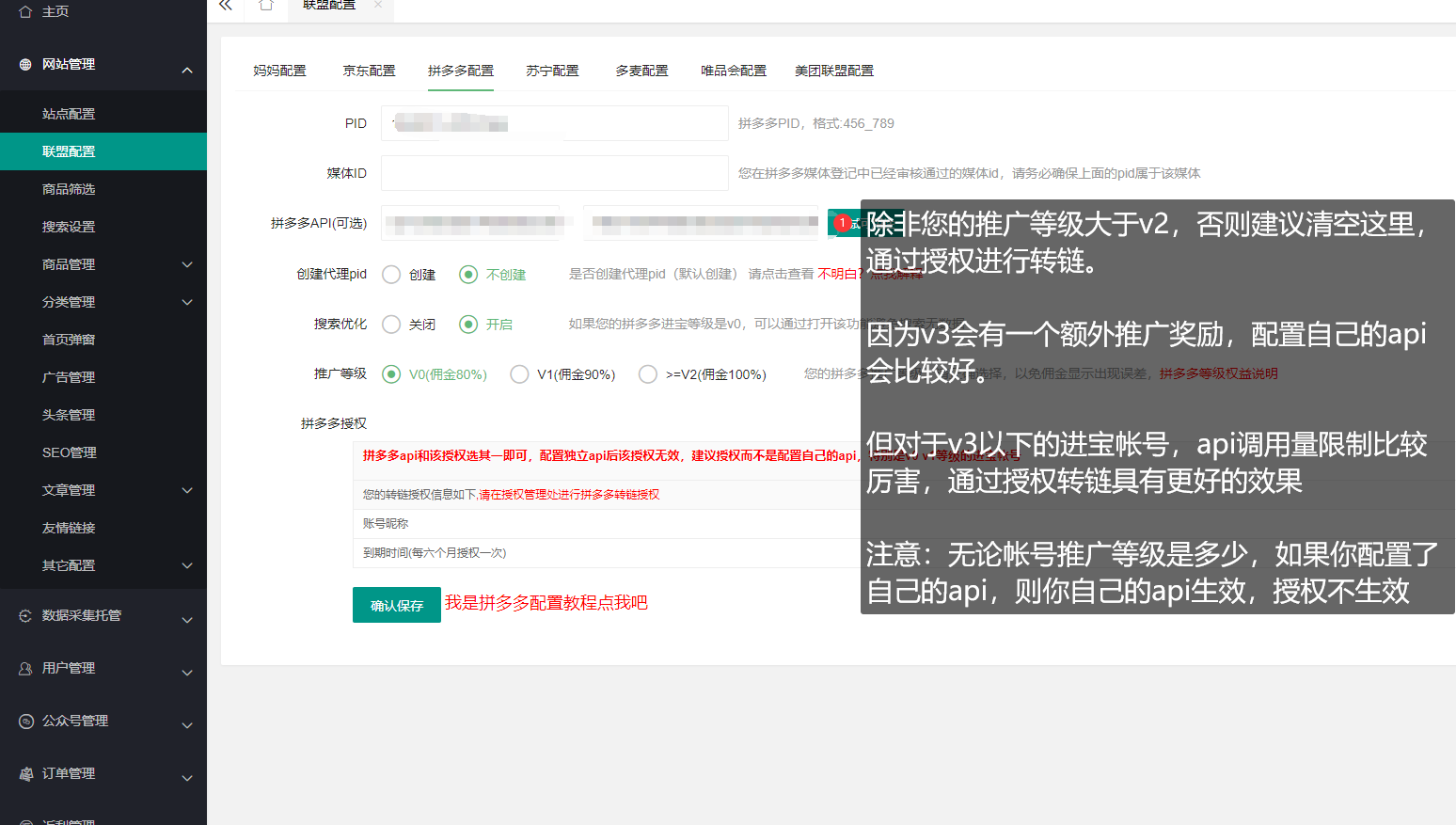Switch to 美团联盟配置 tab

834,71
